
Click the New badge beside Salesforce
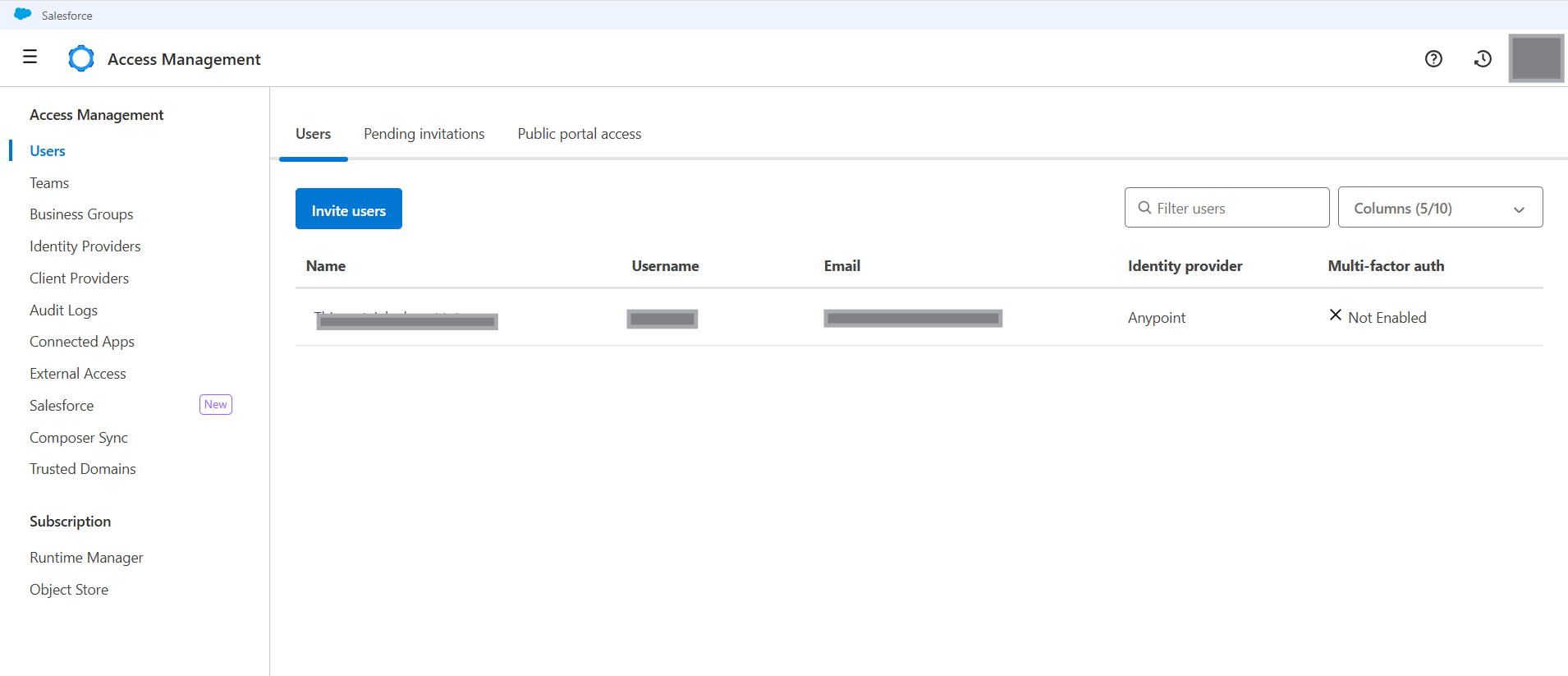216,404
